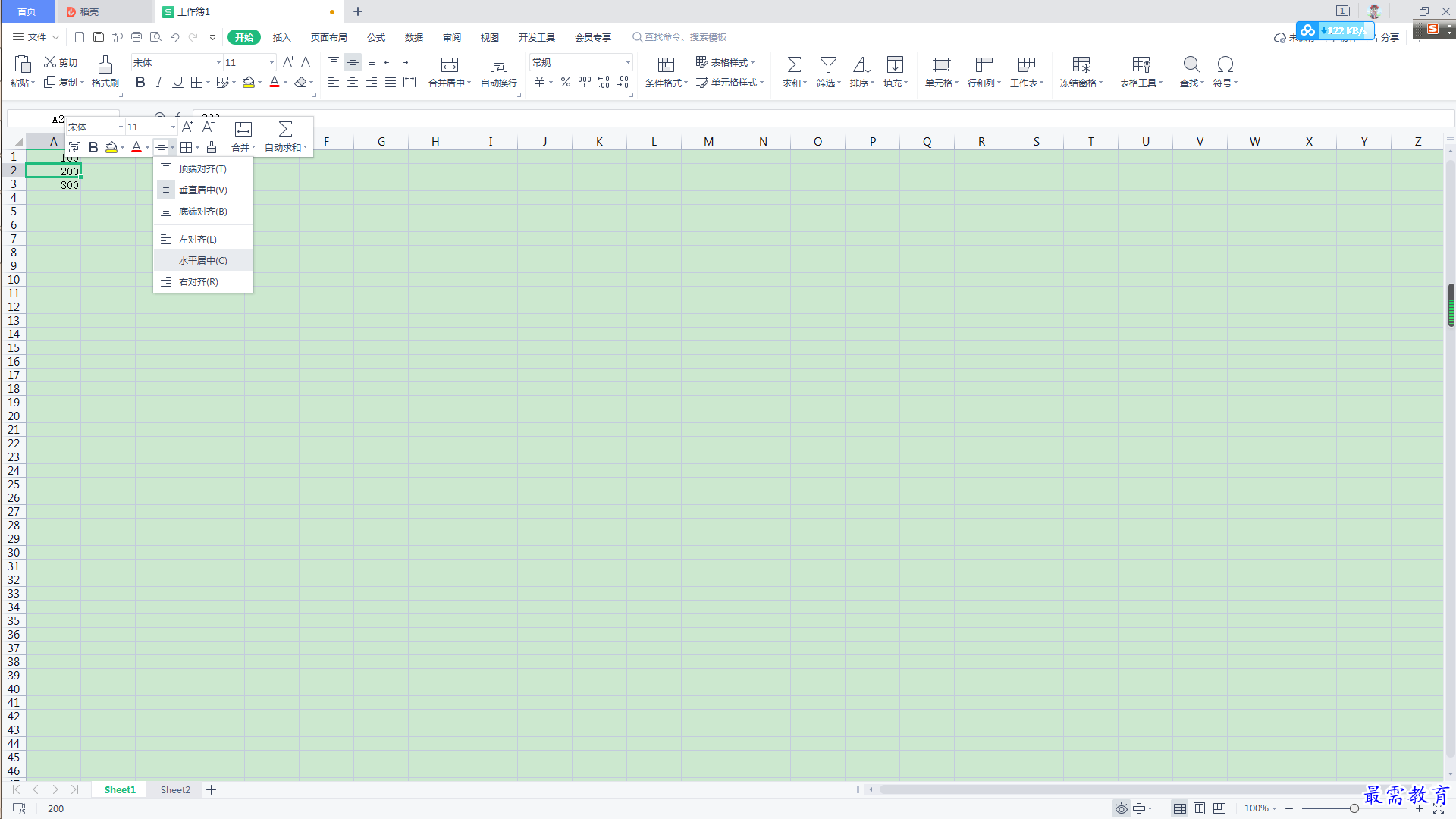Open the Page Layout (页面布局) tab
The height and width of the screenshot is (819, 1456).
coord(328,37)
